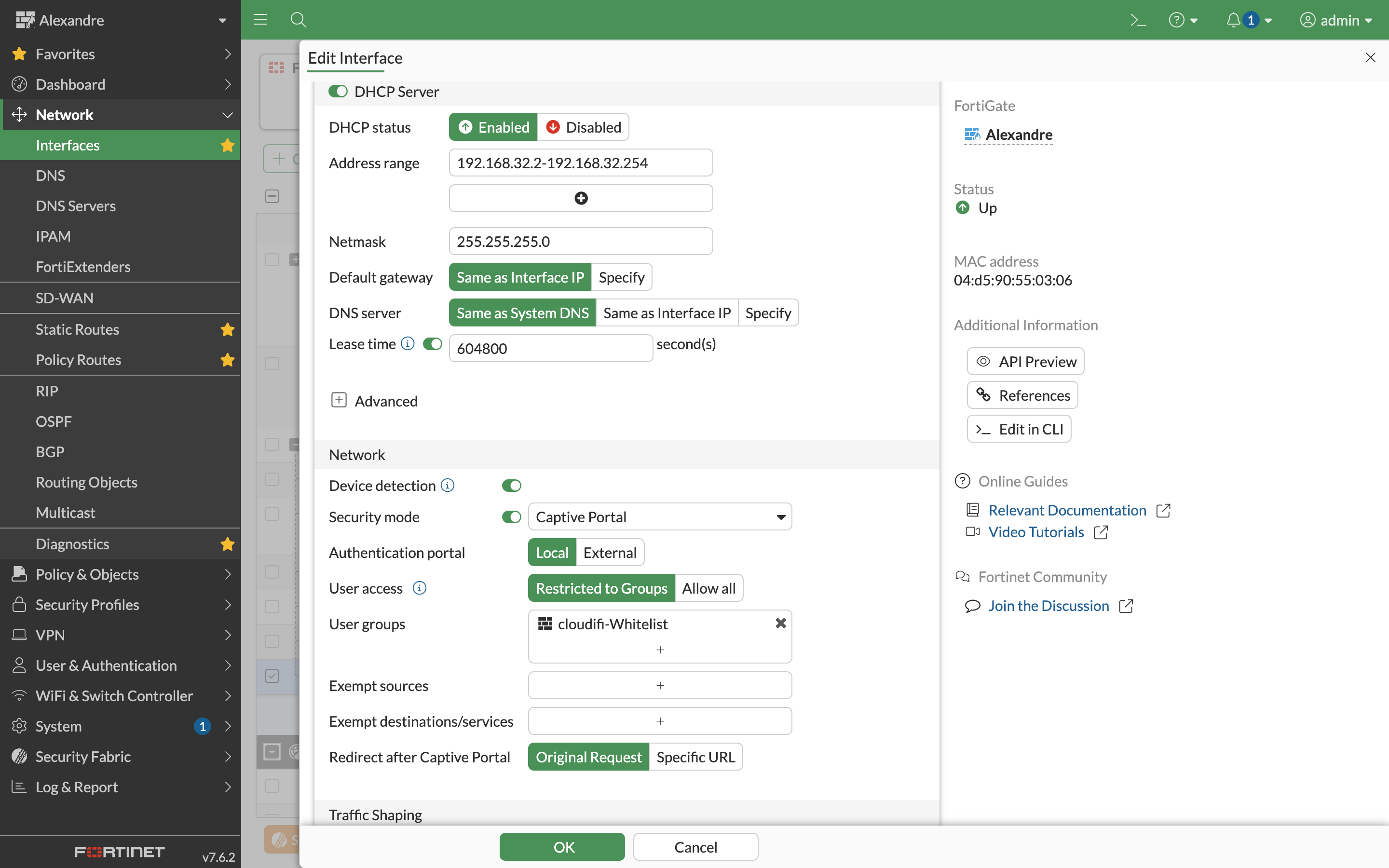Open DNS Servers in the Network menu

[75, 205]
